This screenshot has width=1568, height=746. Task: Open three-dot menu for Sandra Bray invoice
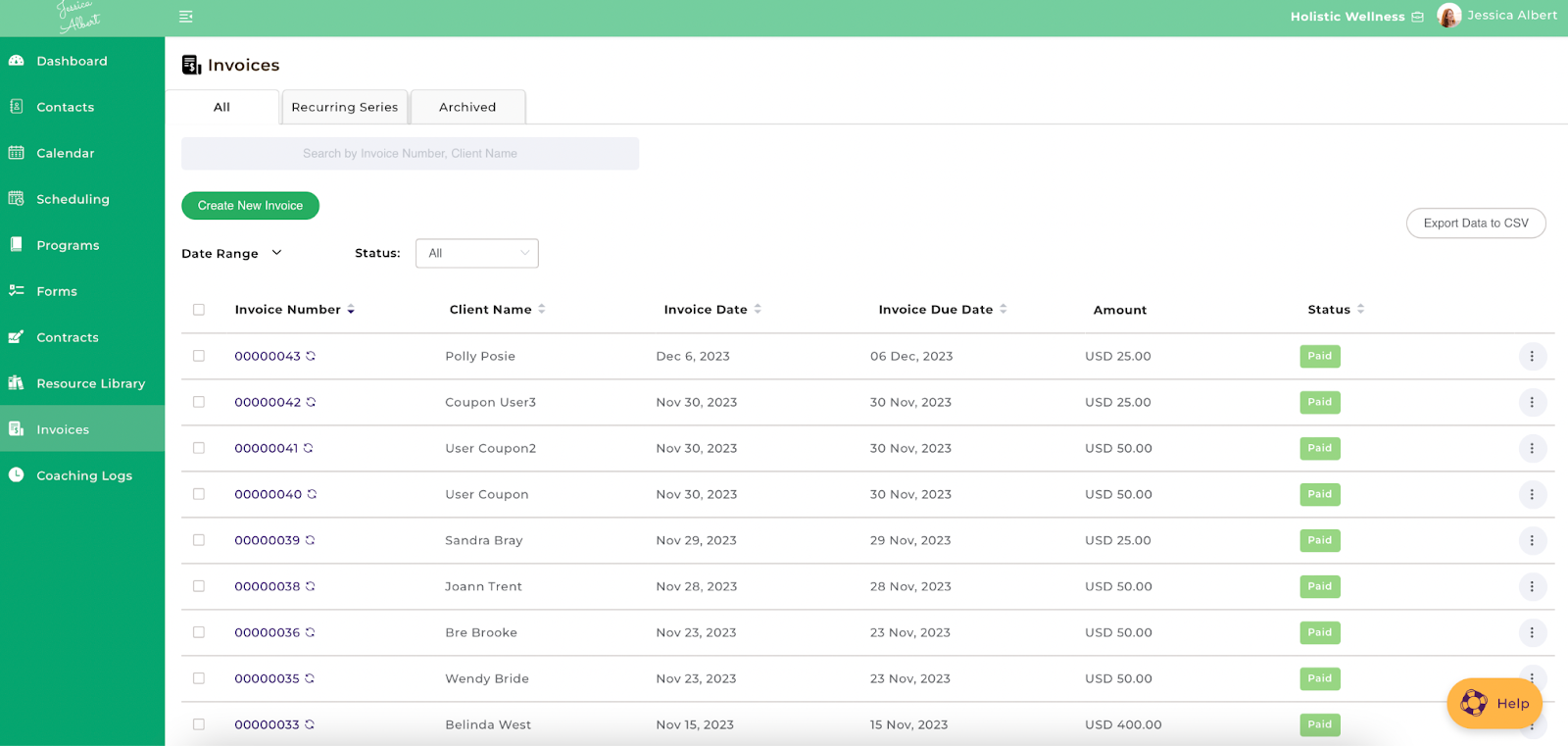click(1532, 540)
